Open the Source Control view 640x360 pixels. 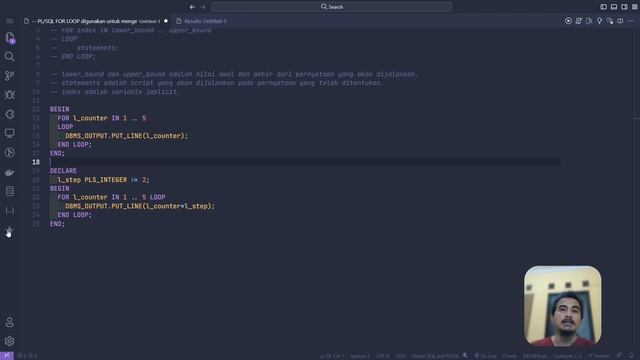[9, 76]
